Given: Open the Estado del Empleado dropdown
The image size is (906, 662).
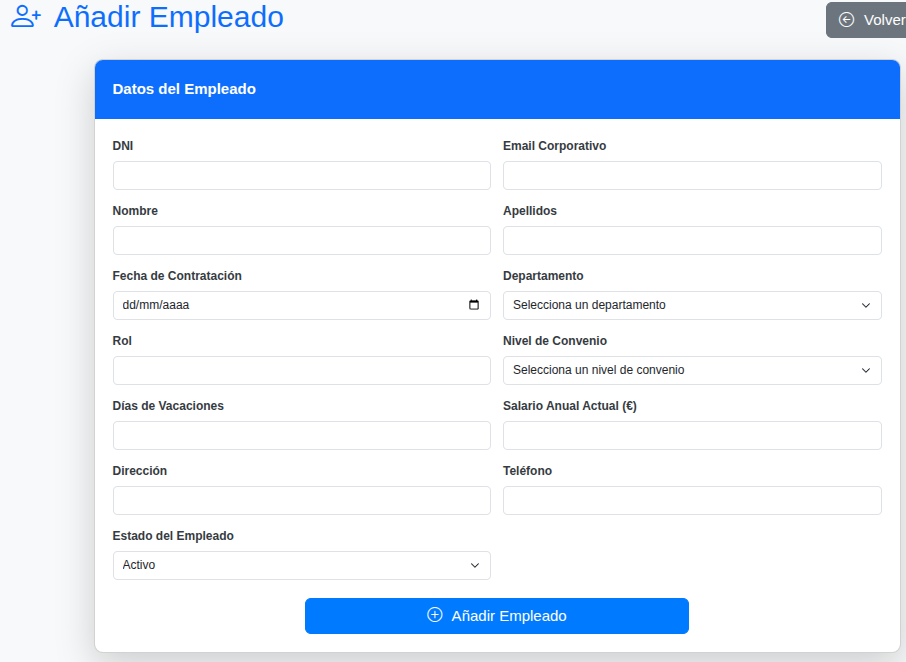Looking at the screenshot, I should (301, 565).
